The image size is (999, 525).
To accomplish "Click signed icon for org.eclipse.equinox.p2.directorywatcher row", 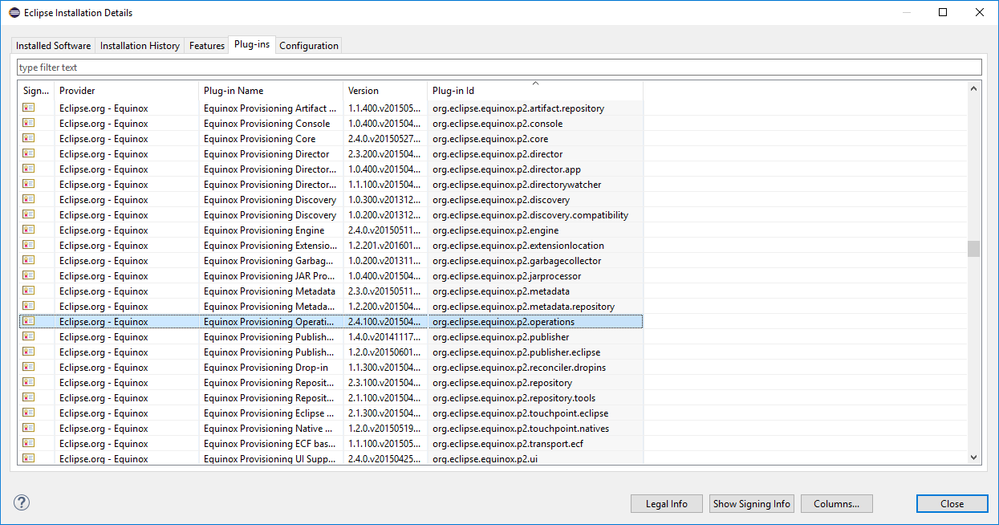I will coord(28,184).
